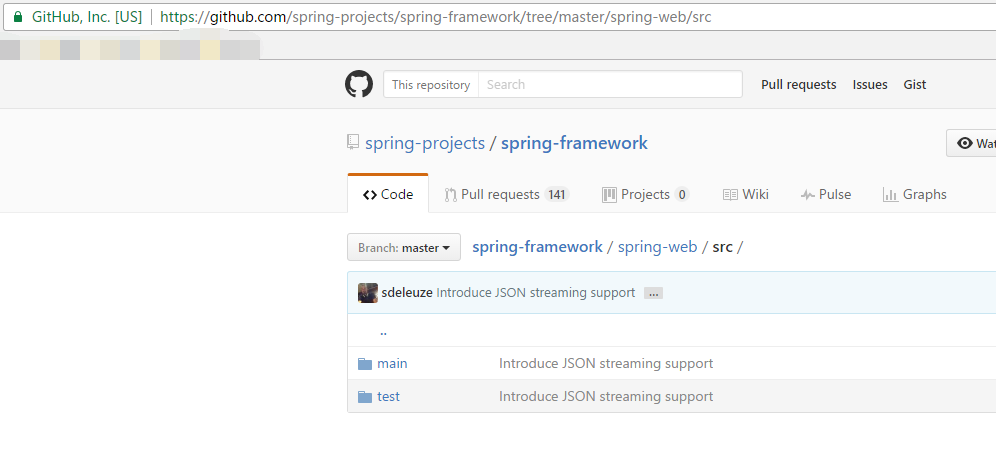
Task: Open sdeleuze's profile from the author name
Action: [407, 293]
